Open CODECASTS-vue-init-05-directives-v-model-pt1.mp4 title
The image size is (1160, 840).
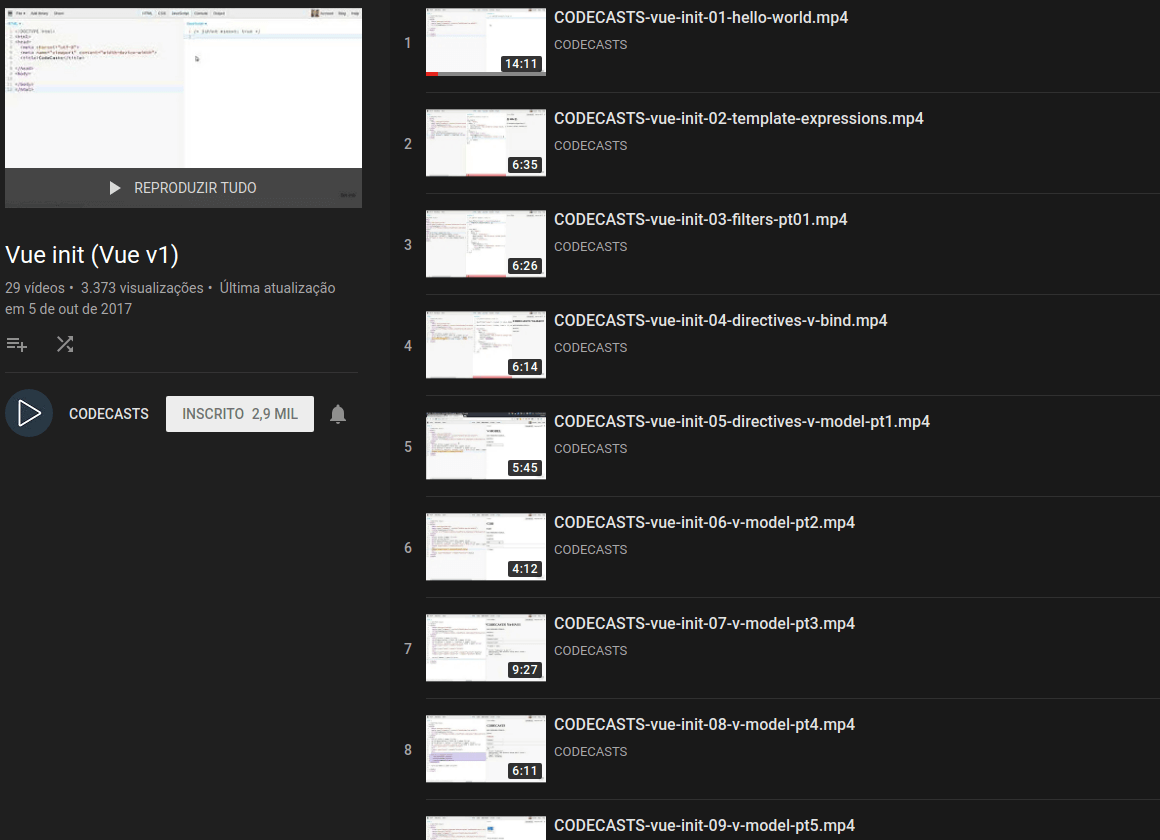click(742, 421)
